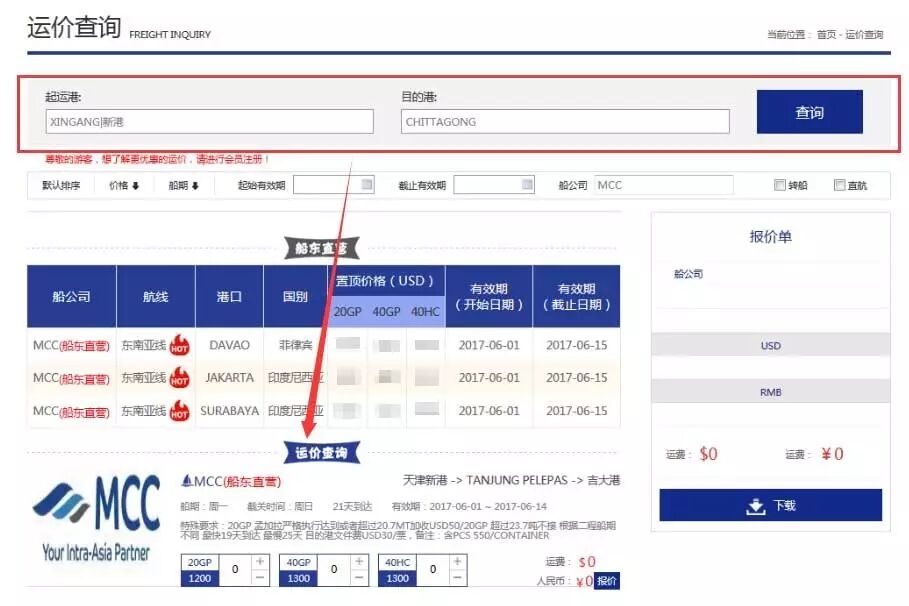Go to 首页 via breadcrumb

pos(826,34)
